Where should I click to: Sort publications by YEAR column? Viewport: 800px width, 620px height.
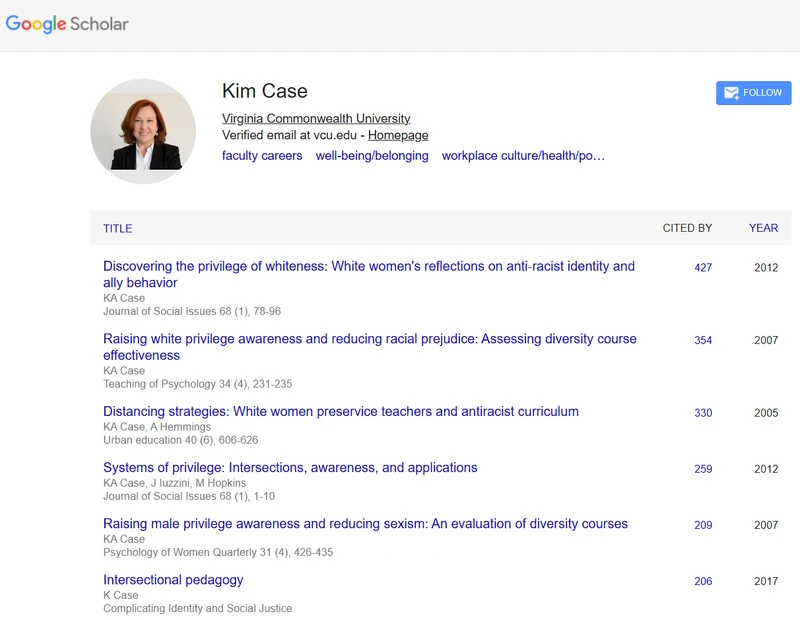point(763,228)
